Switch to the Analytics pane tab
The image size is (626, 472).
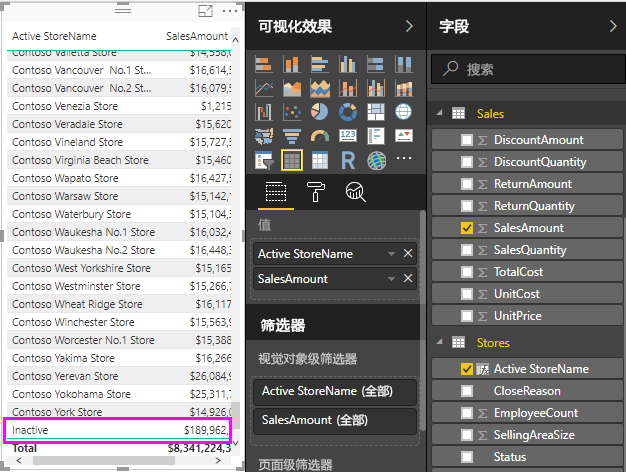(x=355, y=193)
